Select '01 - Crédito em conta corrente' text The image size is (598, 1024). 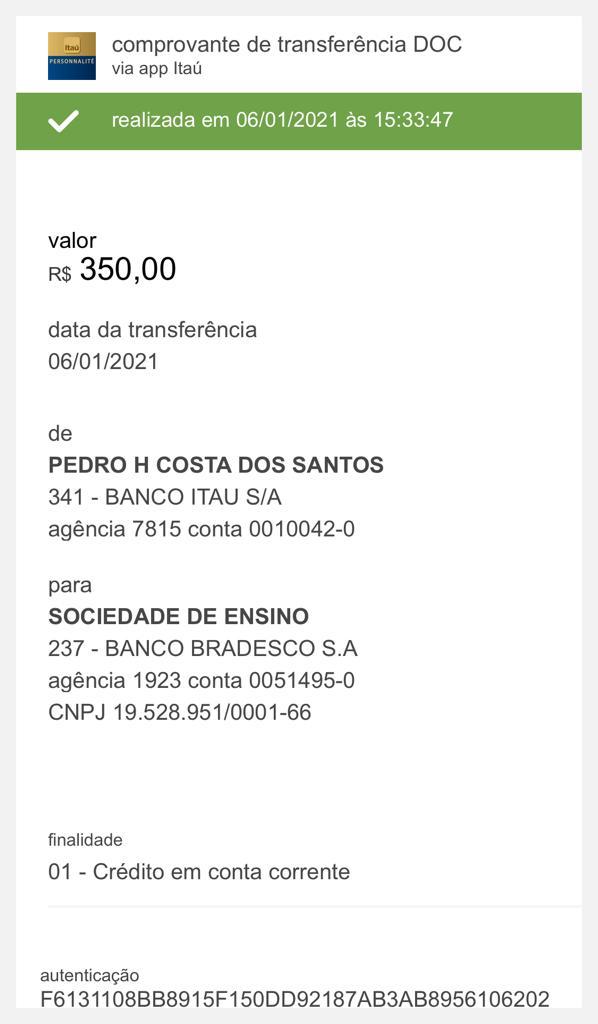(199, 872)
